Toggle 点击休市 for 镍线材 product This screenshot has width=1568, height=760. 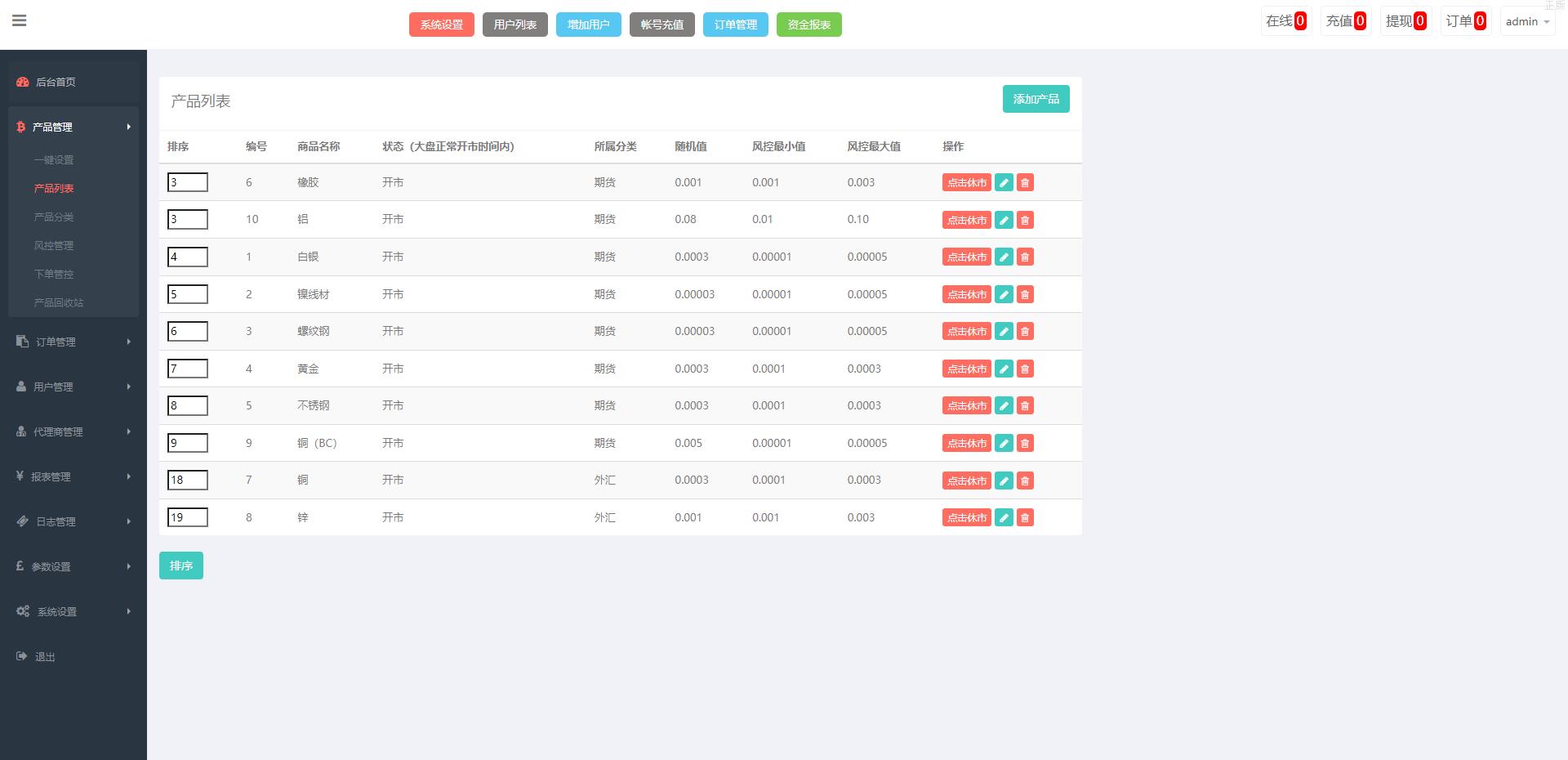[x=966, y=295]
